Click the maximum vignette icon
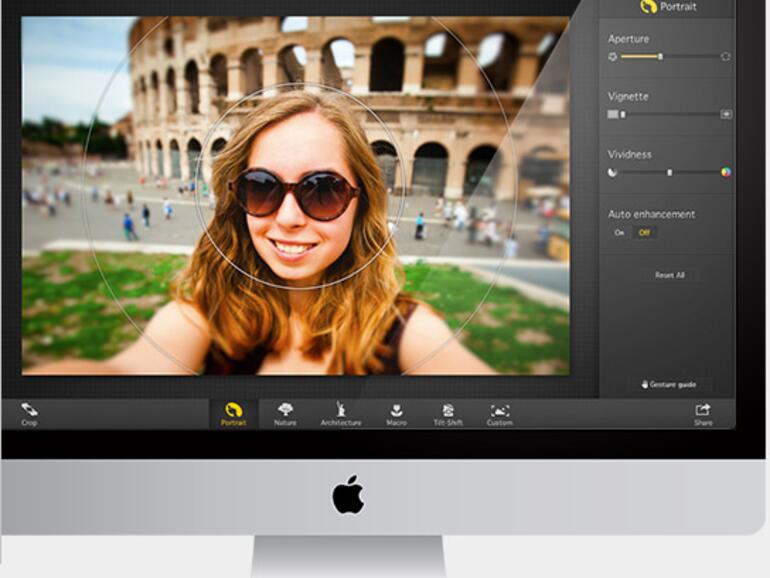 coord(726,114)
